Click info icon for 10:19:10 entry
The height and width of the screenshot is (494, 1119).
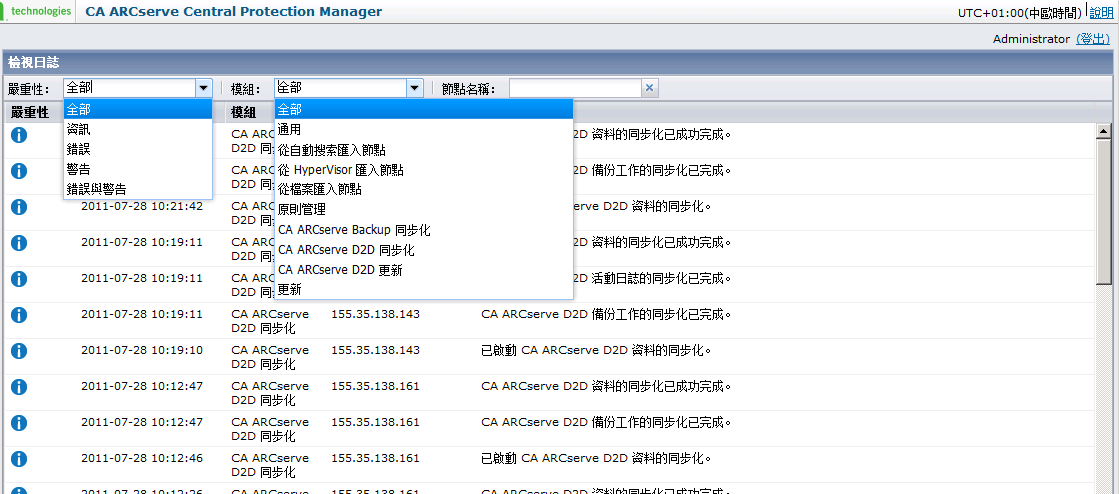pyautogui.click(x=19, y=351)
